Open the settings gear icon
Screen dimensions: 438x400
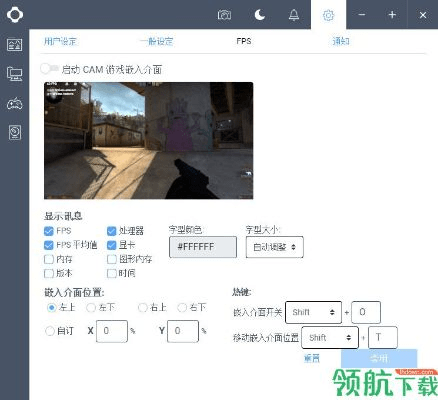[328, 15]
